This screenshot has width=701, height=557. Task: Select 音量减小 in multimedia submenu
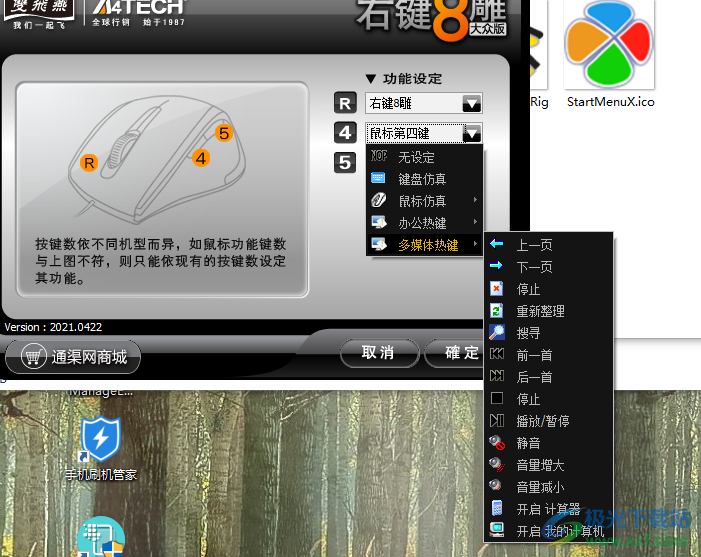pos(549,486)
